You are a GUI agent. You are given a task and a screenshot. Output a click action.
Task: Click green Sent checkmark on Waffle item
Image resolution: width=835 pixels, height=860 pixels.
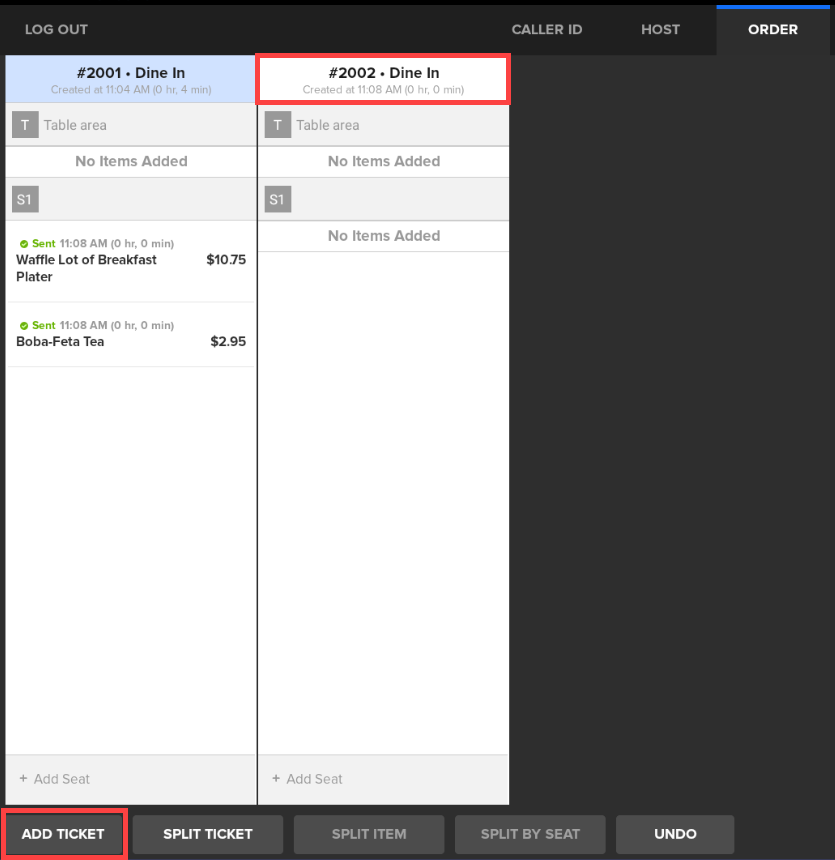coord(24,243)
